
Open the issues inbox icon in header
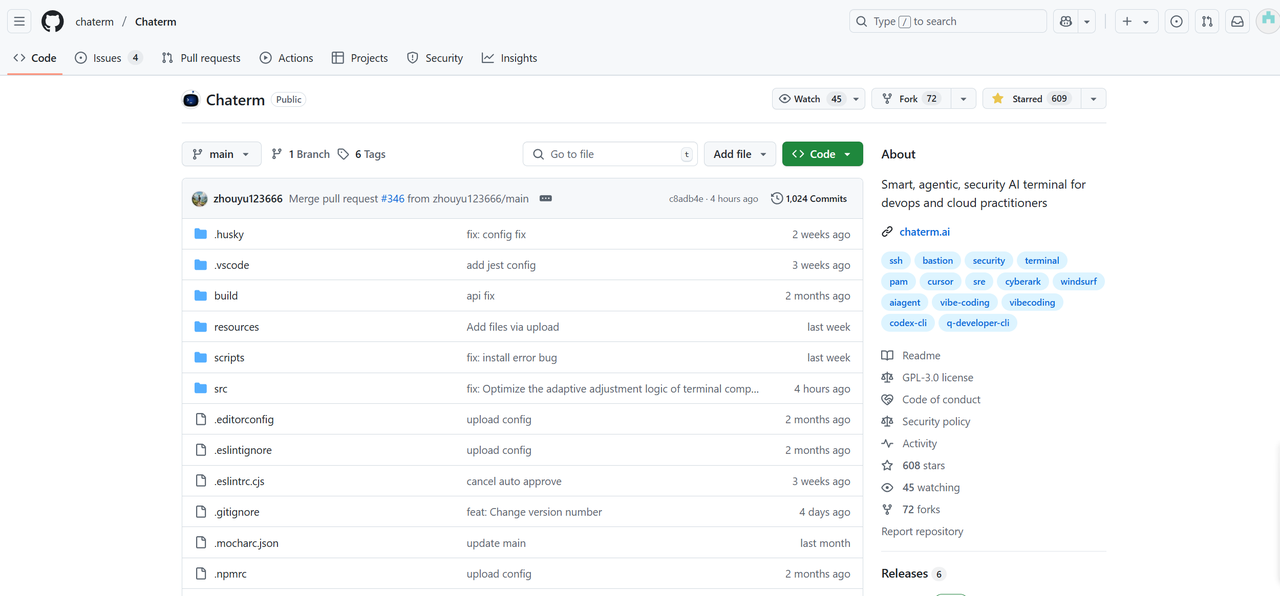coord(1177,21)
